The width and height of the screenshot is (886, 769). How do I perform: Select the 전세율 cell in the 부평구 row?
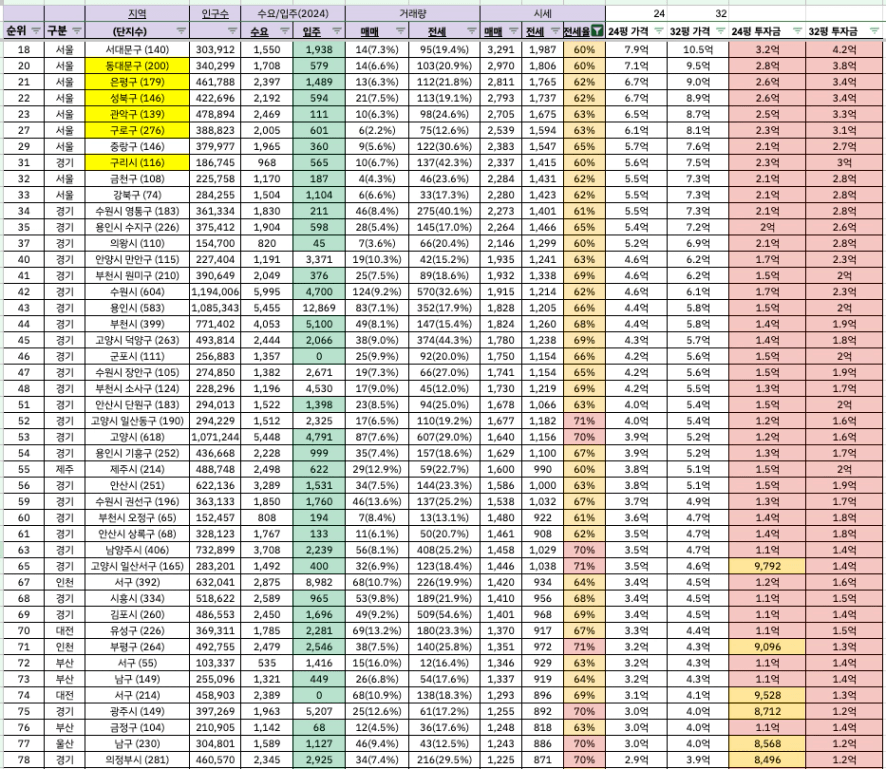(x=584, y=647)
